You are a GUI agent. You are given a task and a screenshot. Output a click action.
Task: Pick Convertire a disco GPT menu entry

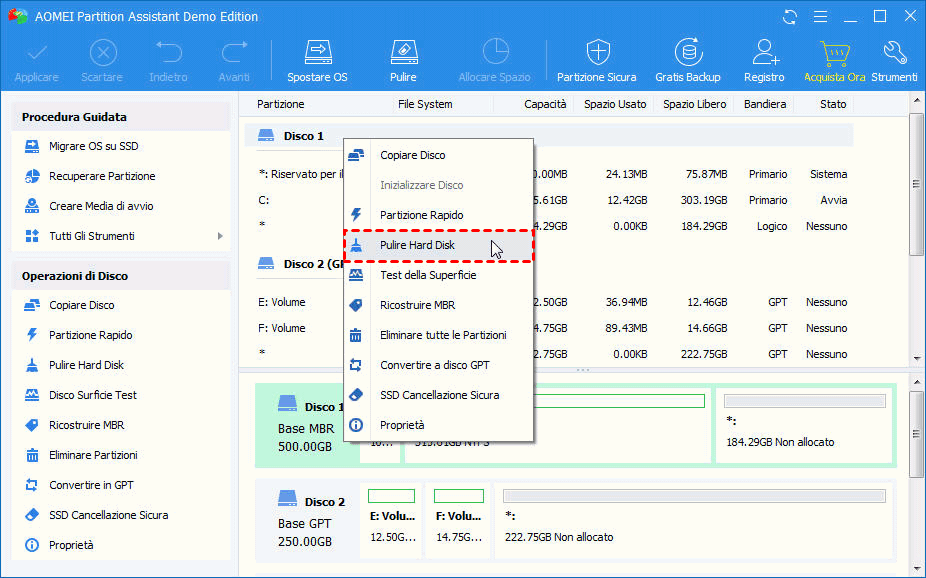tap(434, 365)
